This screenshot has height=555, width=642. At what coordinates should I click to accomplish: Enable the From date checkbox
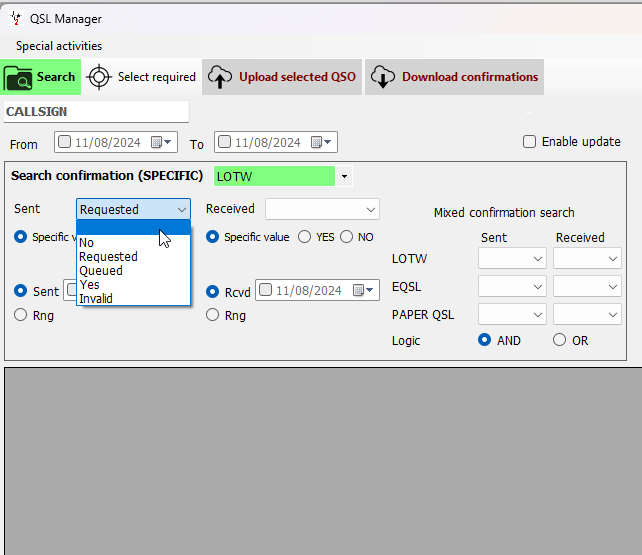[x=64, y=142]
